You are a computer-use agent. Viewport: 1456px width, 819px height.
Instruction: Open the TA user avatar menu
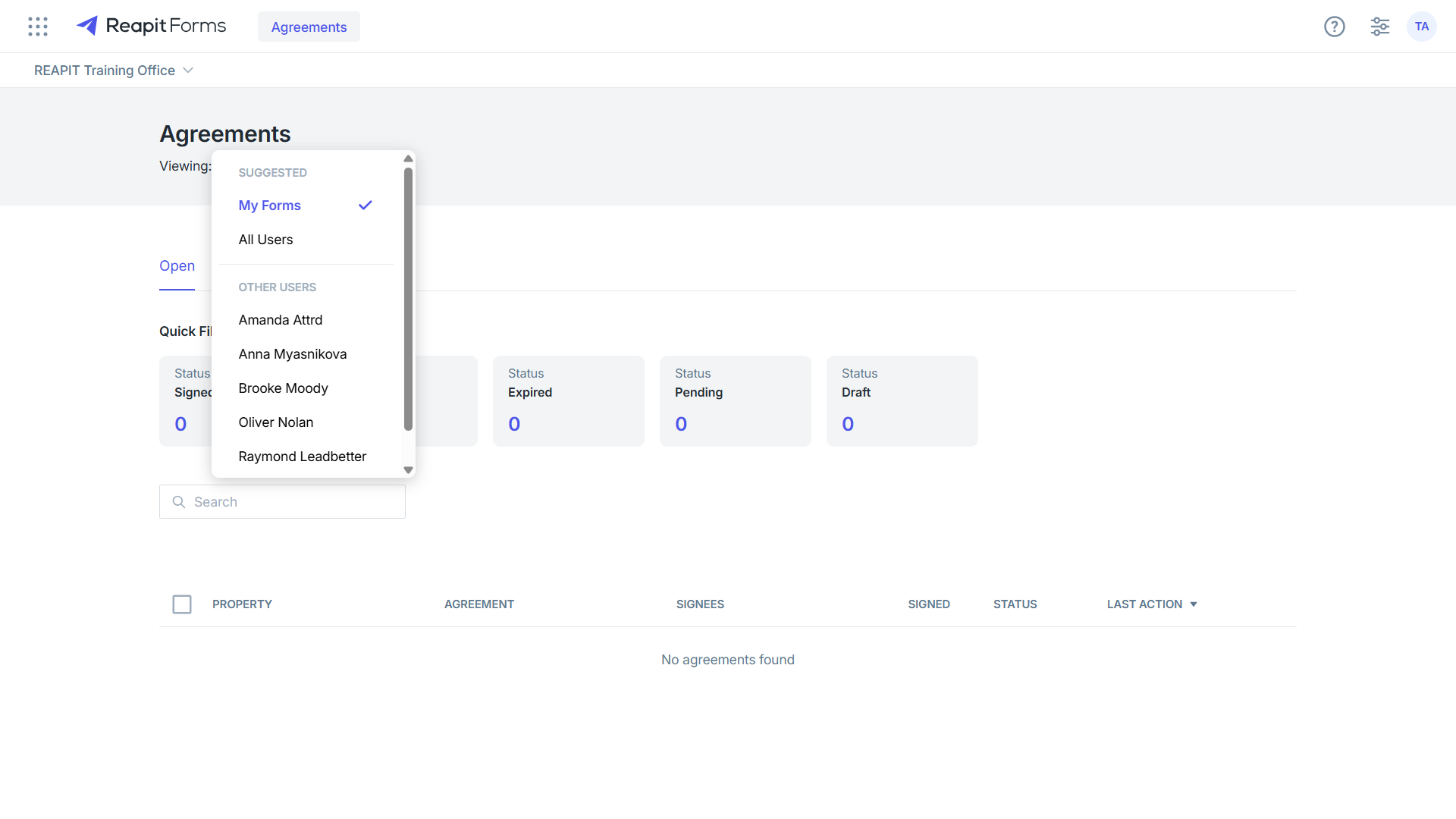tap(1422, 27)
